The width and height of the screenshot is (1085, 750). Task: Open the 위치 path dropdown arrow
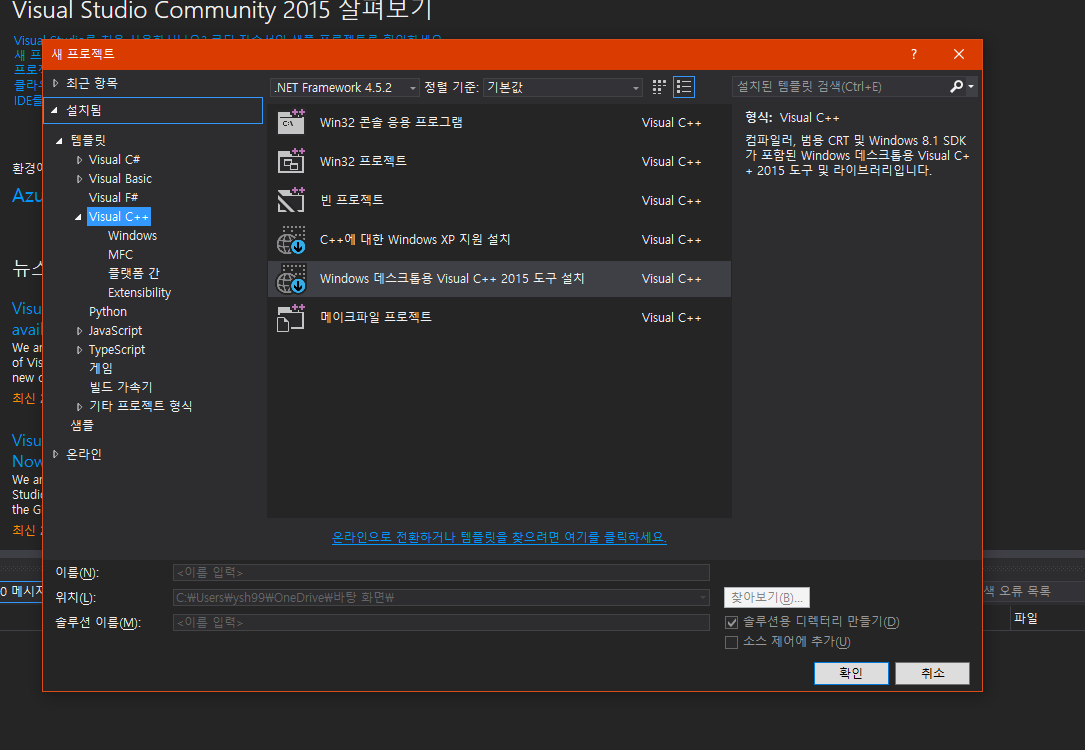point(702,597)
